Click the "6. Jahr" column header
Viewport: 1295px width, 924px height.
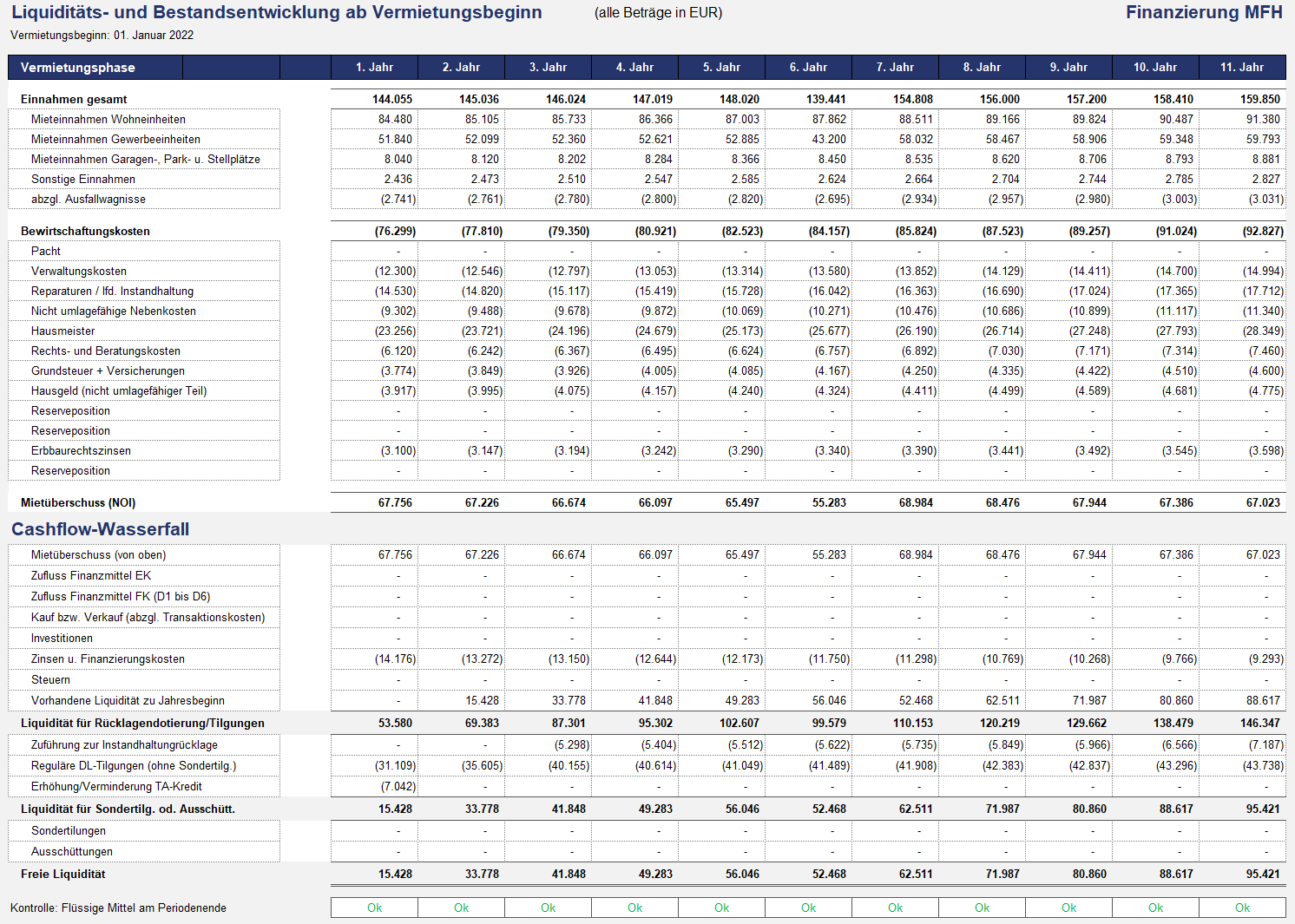click(808, 67)
